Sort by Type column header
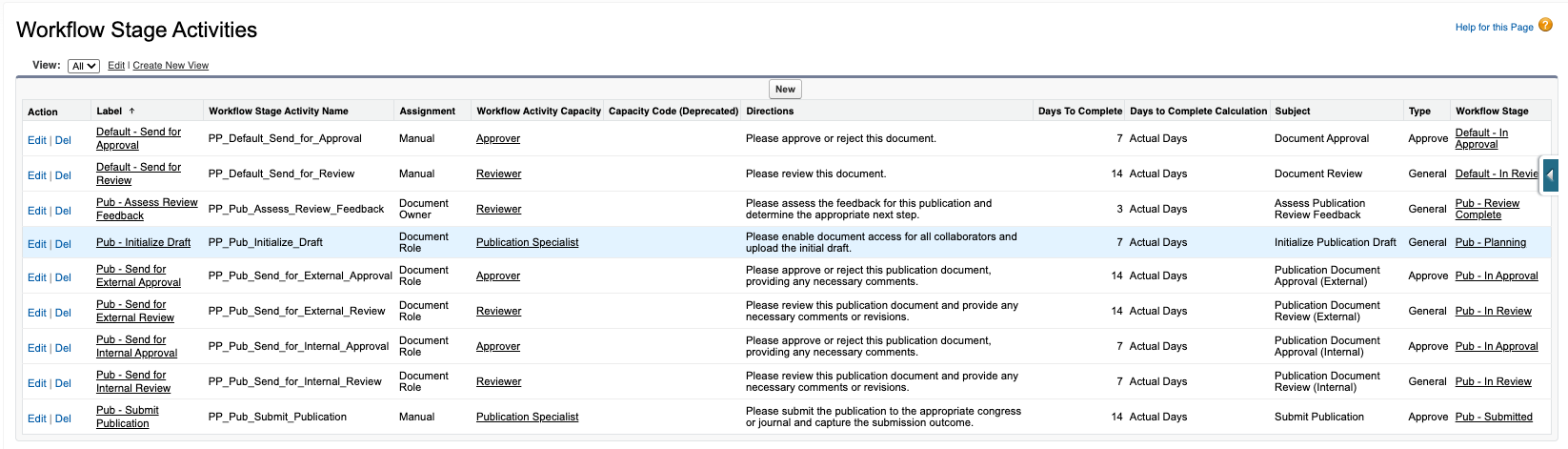 (x=1419, y=111)
